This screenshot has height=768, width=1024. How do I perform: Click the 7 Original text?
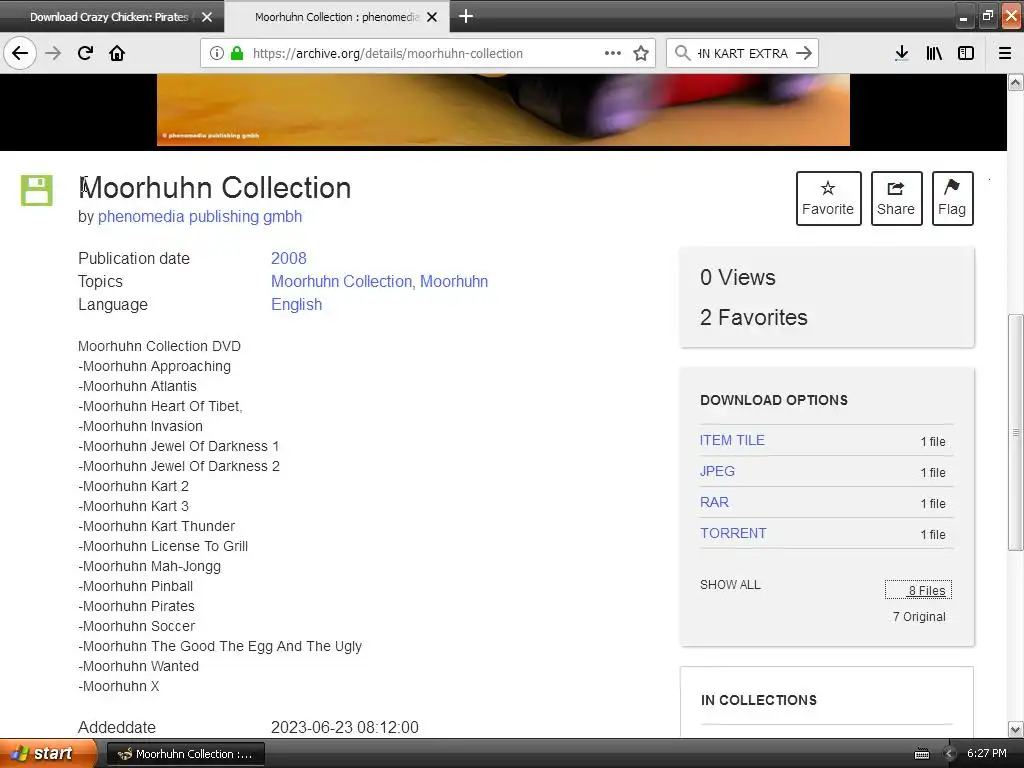919,616
